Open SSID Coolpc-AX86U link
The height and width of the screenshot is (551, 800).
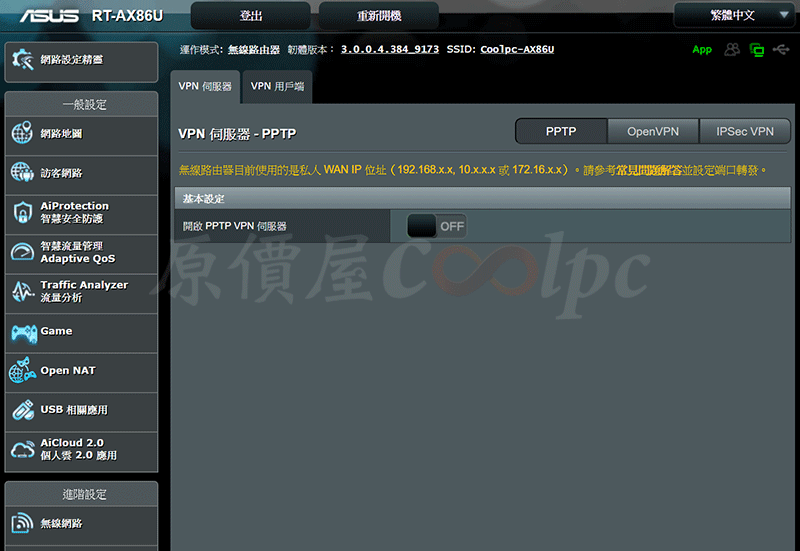click(x=517, y=49)
